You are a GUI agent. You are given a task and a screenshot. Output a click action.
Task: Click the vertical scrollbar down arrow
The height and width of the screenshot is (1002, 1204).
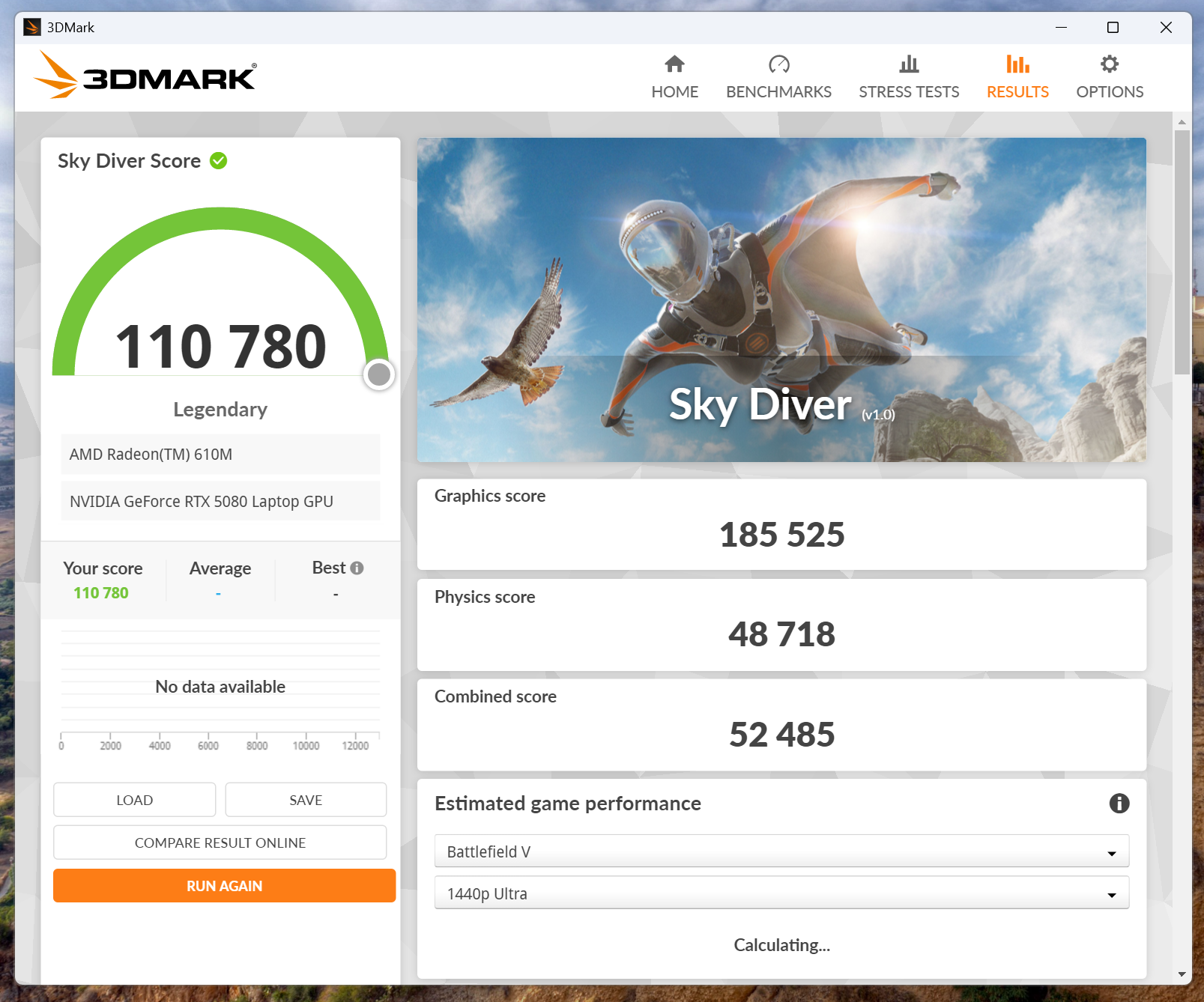[1182, 974]
